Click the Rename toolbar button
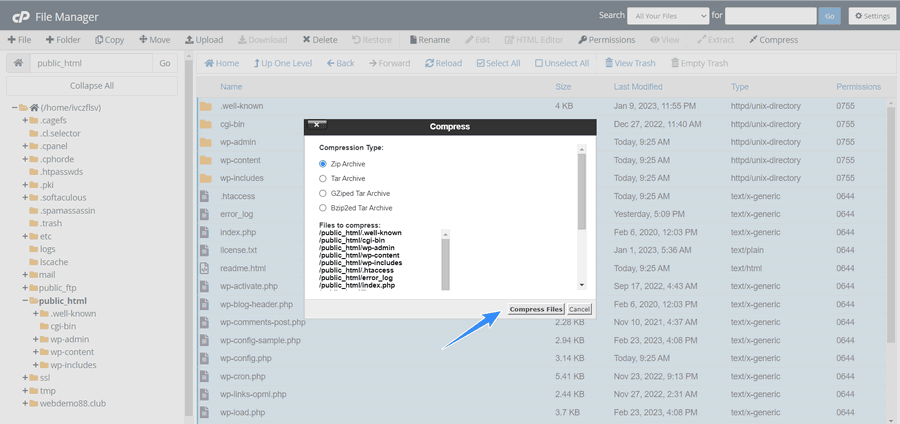This screenshot has width=900, height=424. [x=429, y=40]
